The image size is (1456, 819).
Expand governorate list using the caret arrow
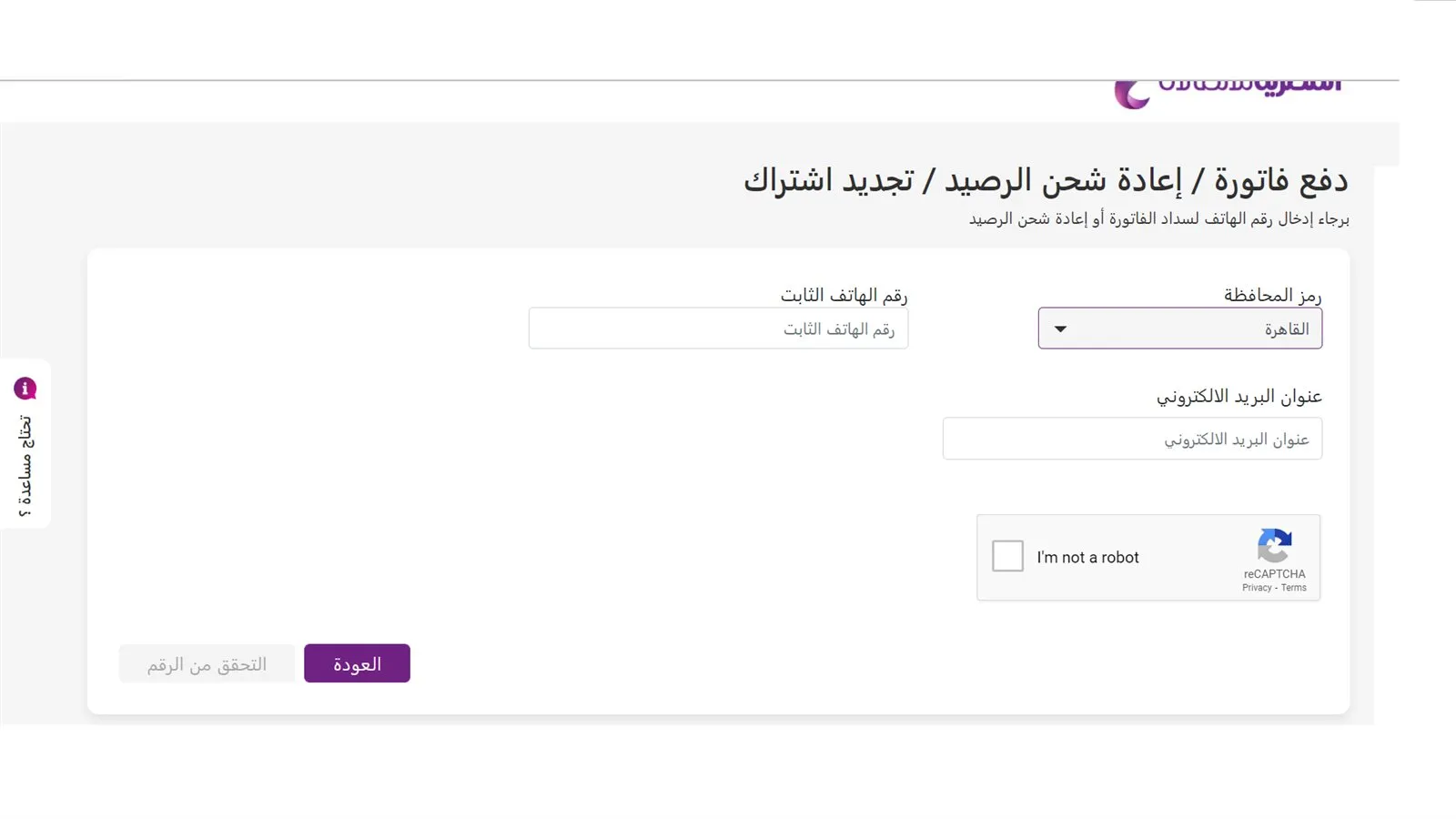tap(1060, 329)
